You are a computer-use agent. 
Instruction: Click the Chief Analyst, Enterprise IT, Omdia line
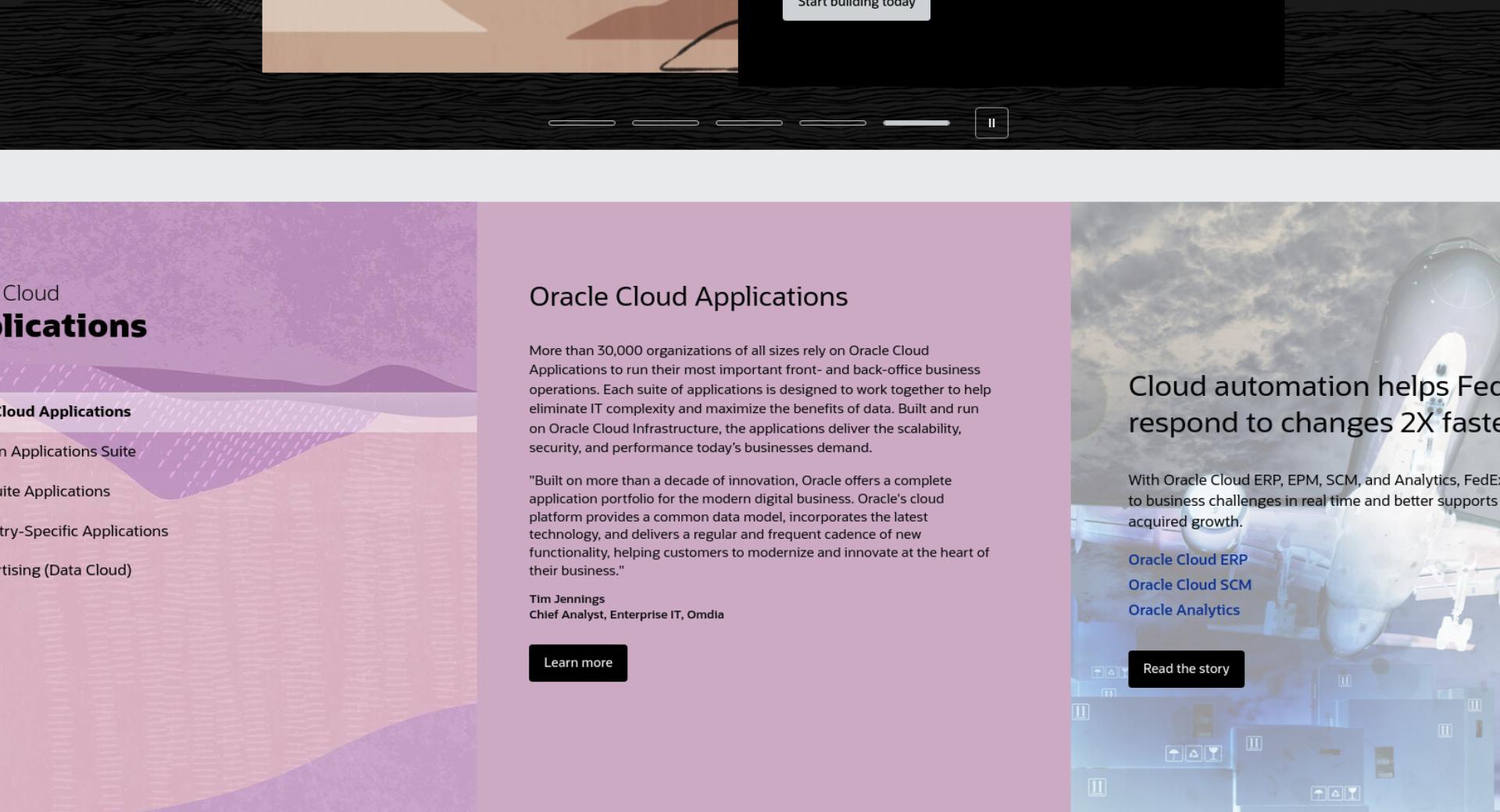pos(627,614)
